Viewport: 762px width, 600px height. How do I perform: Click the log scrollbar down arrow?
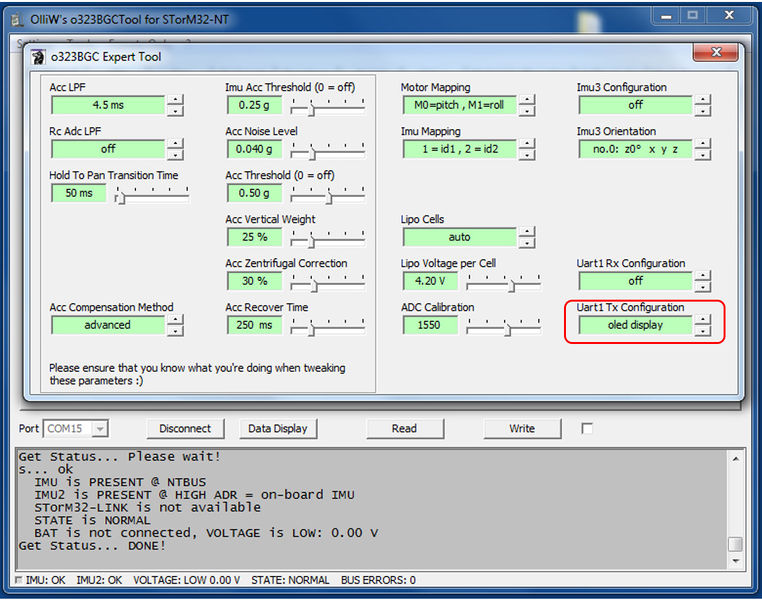pyautogui.click(x=736, y=561)
